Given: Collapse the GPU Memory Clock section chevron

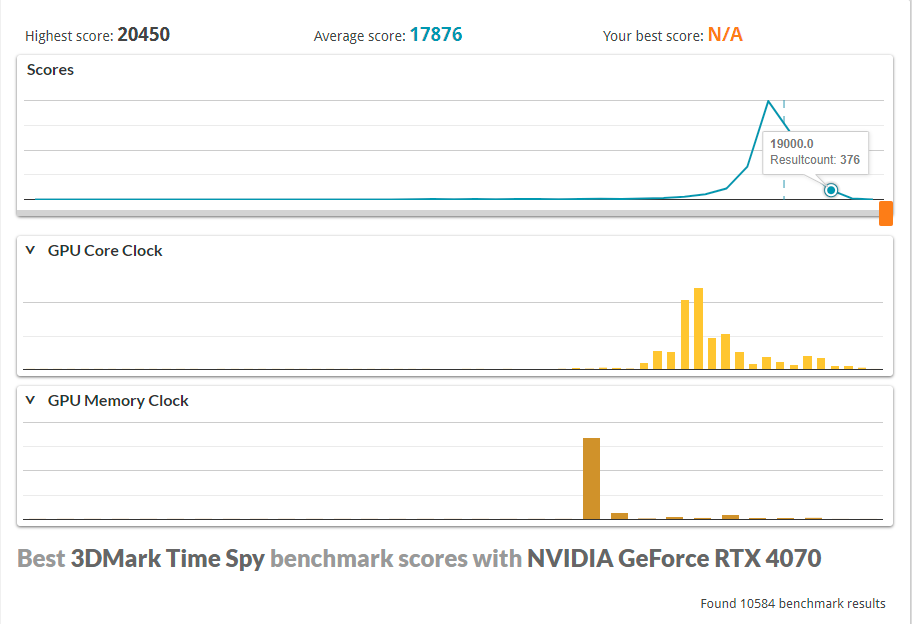Looking at the screenshot, I should [31, 401].
